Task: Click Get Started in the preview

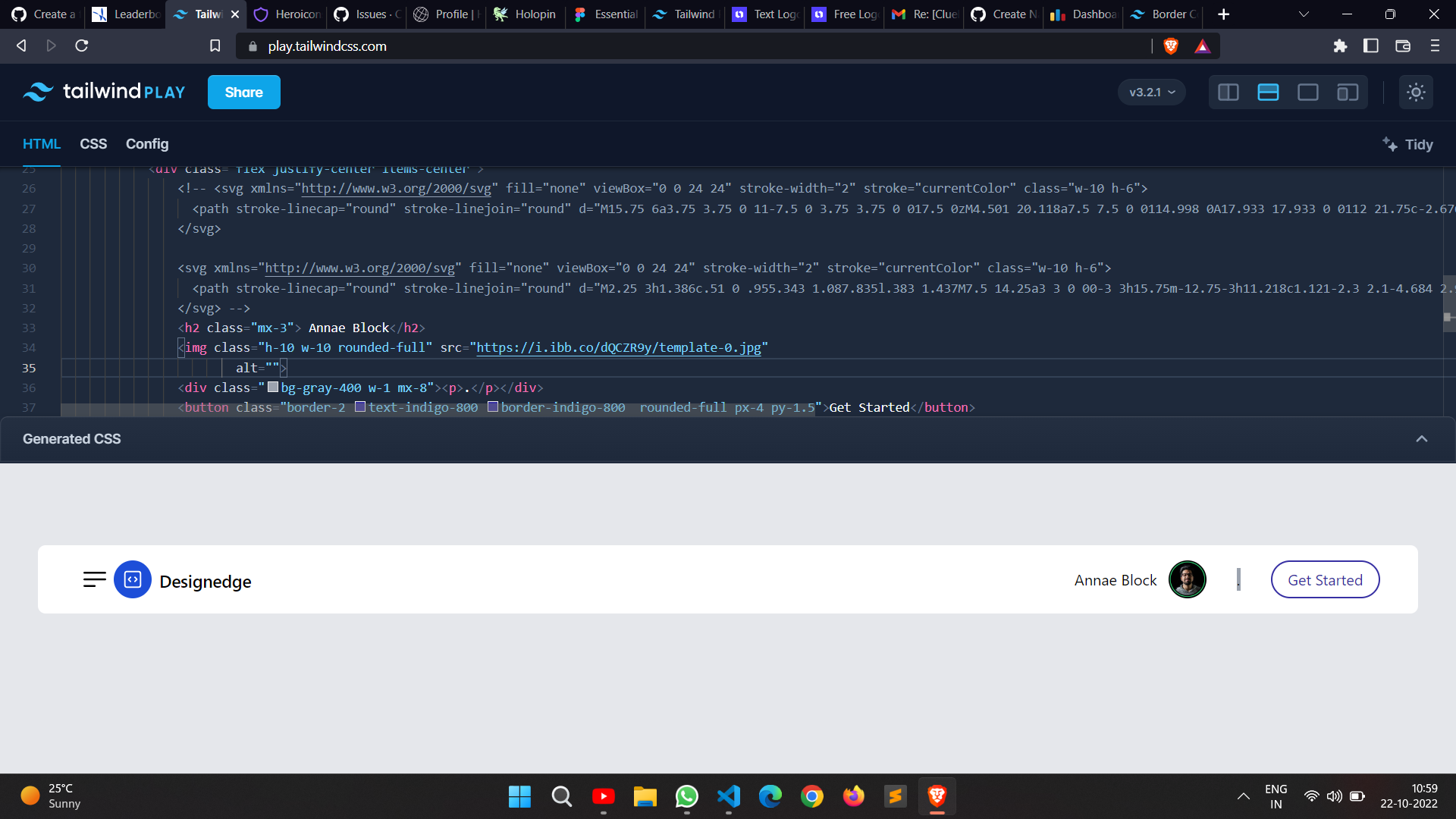Action: pos(1325,579)
